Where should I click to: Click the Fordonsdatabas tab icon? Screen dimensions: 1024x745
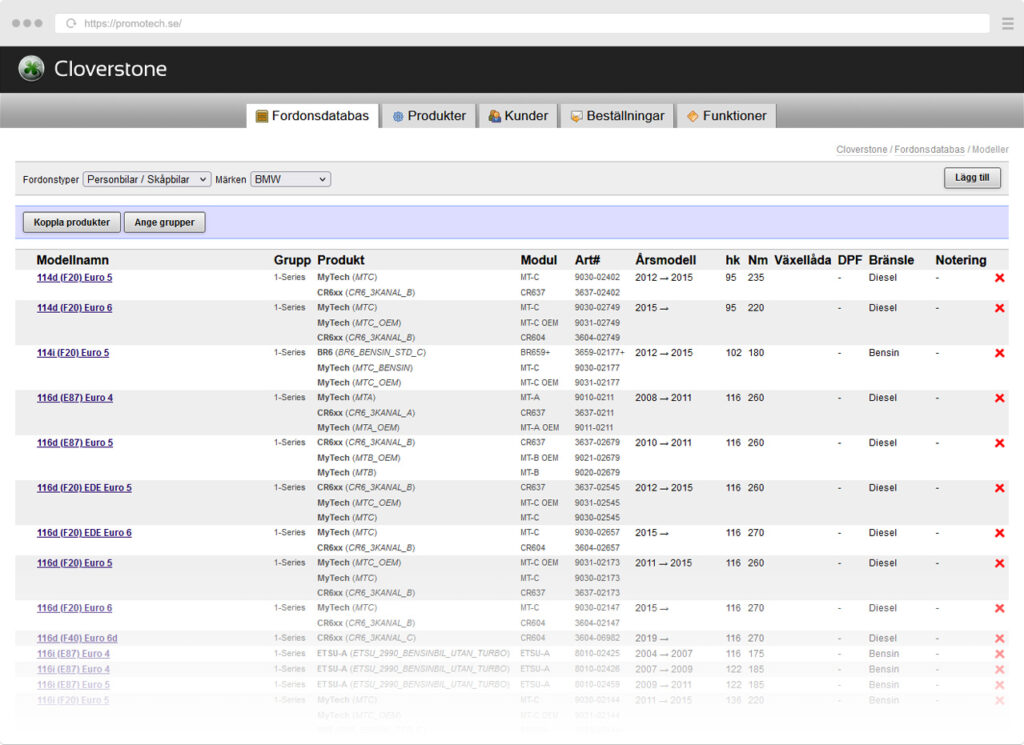point(262,116)
